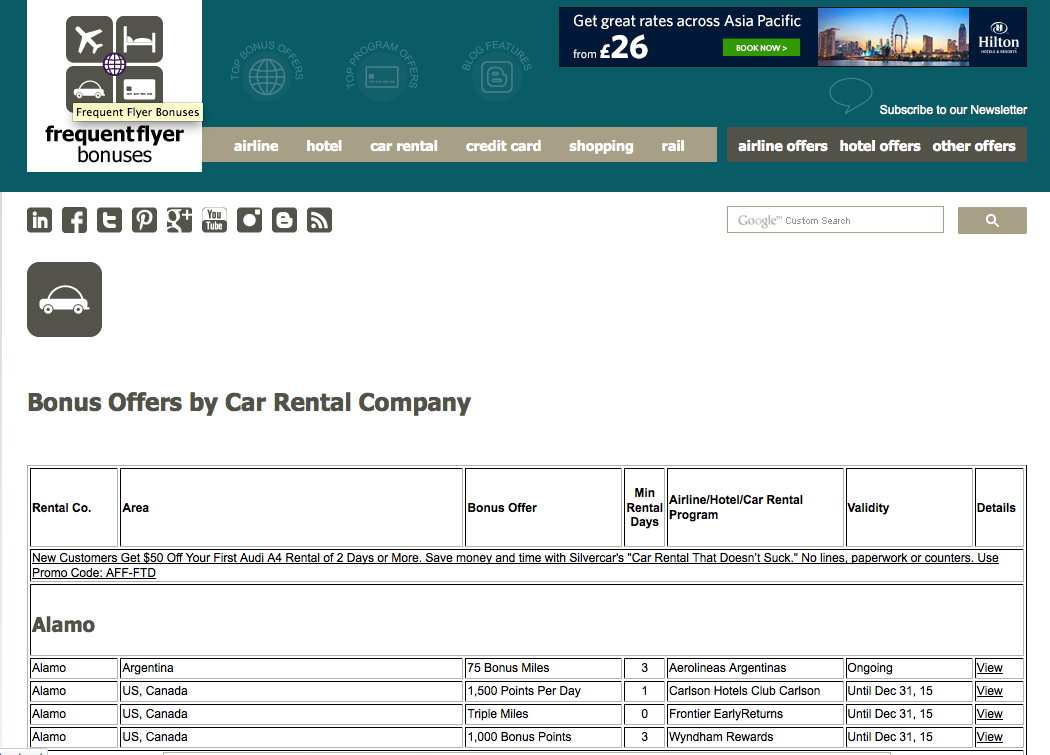
Task: Open the car rental menu item
Action: tap(404, 145)
